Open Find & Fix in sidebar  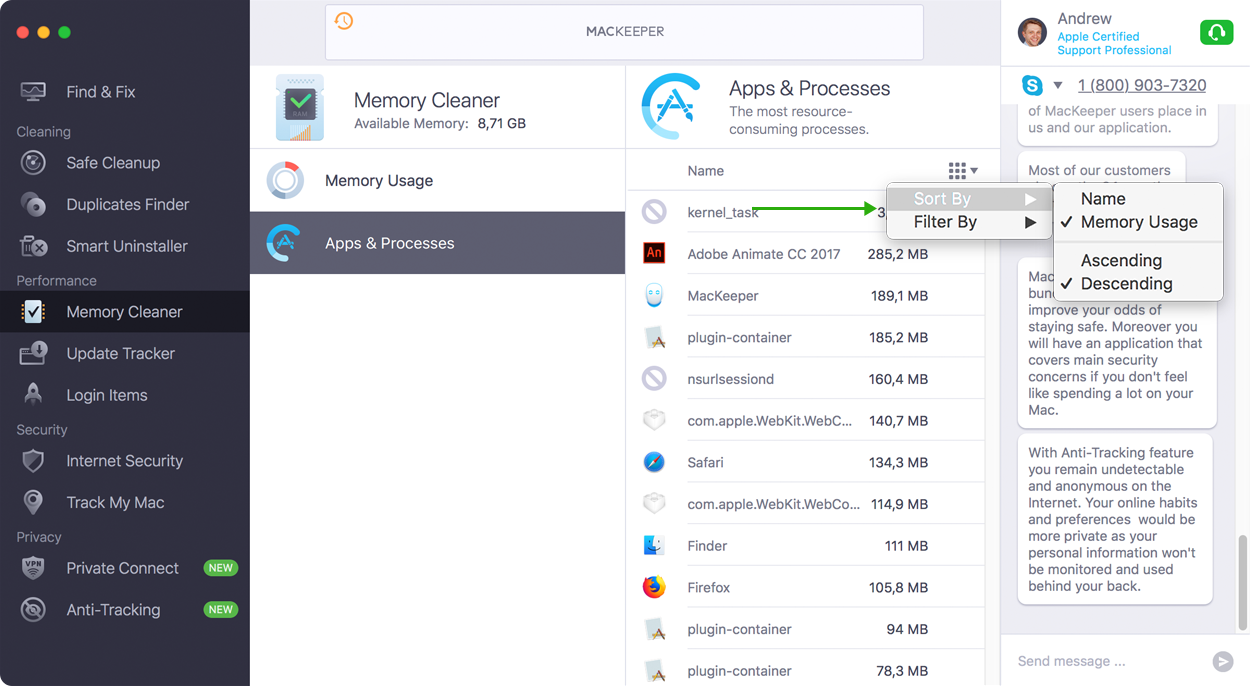[100, 92]
